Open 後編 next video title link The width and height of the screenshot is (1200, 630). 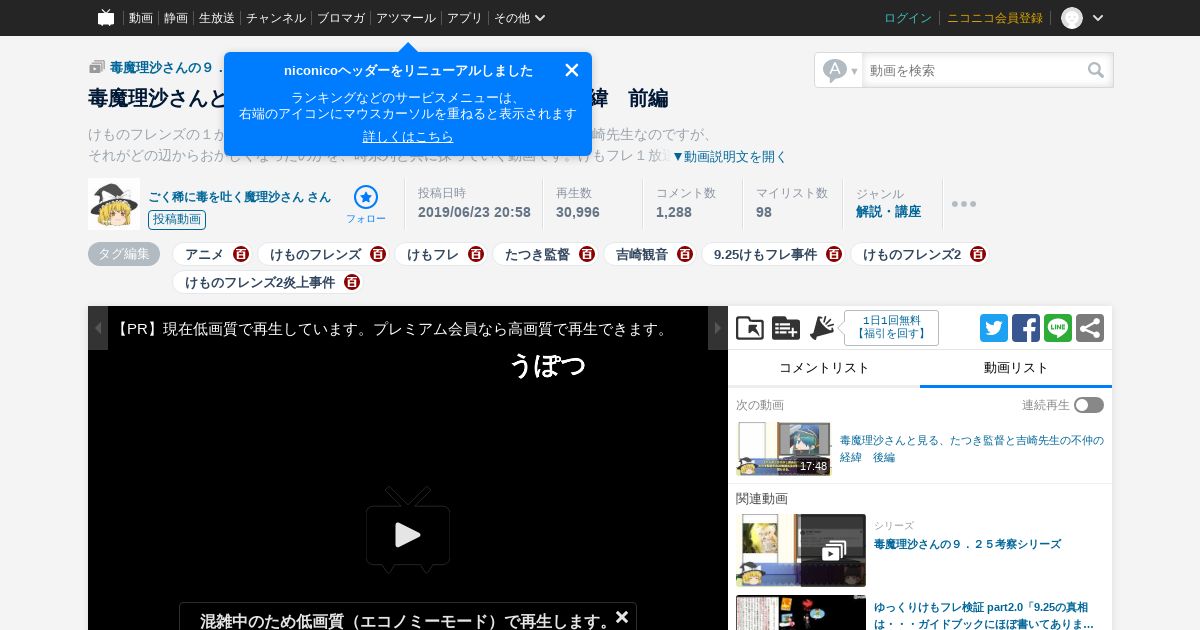(972, 449)
